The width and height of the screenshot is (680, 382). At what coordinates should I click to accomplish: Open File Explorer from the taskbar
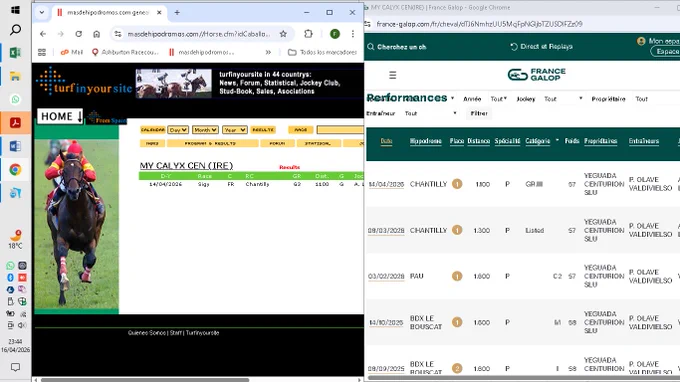click(15, 76)
